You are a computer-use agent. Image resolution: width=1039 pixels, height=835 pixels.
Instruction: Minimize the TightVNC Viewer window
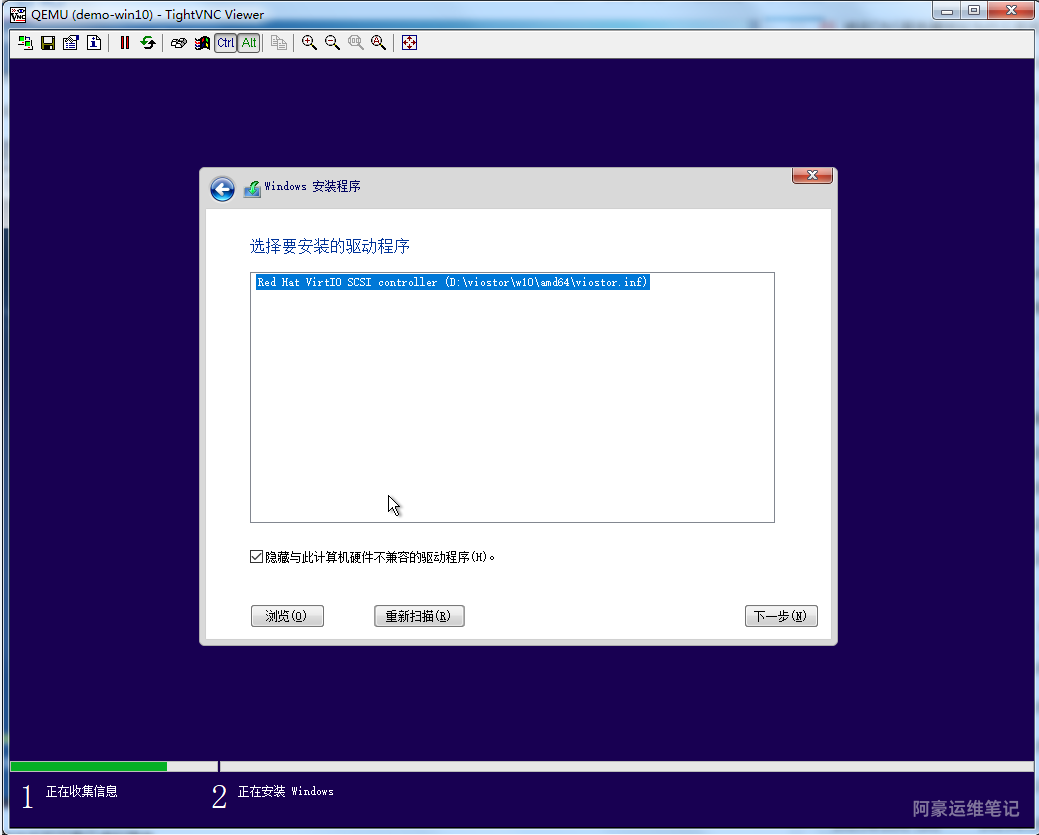click(947, 11)
